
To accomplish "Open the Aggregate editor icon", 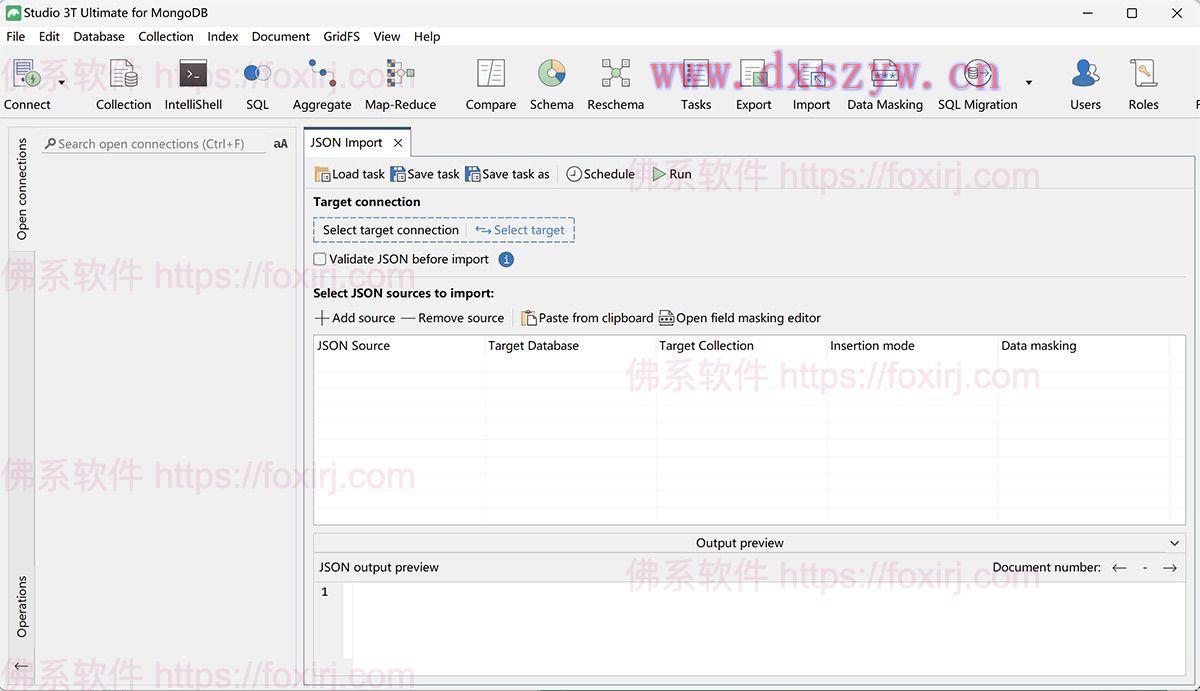I will click(322, 84).
